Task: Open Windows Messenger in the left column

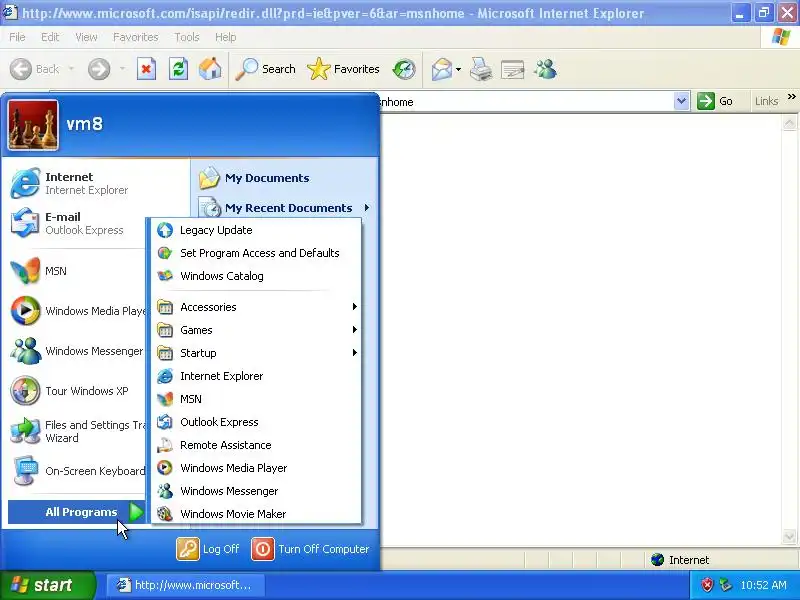Action: coord(77,351)
